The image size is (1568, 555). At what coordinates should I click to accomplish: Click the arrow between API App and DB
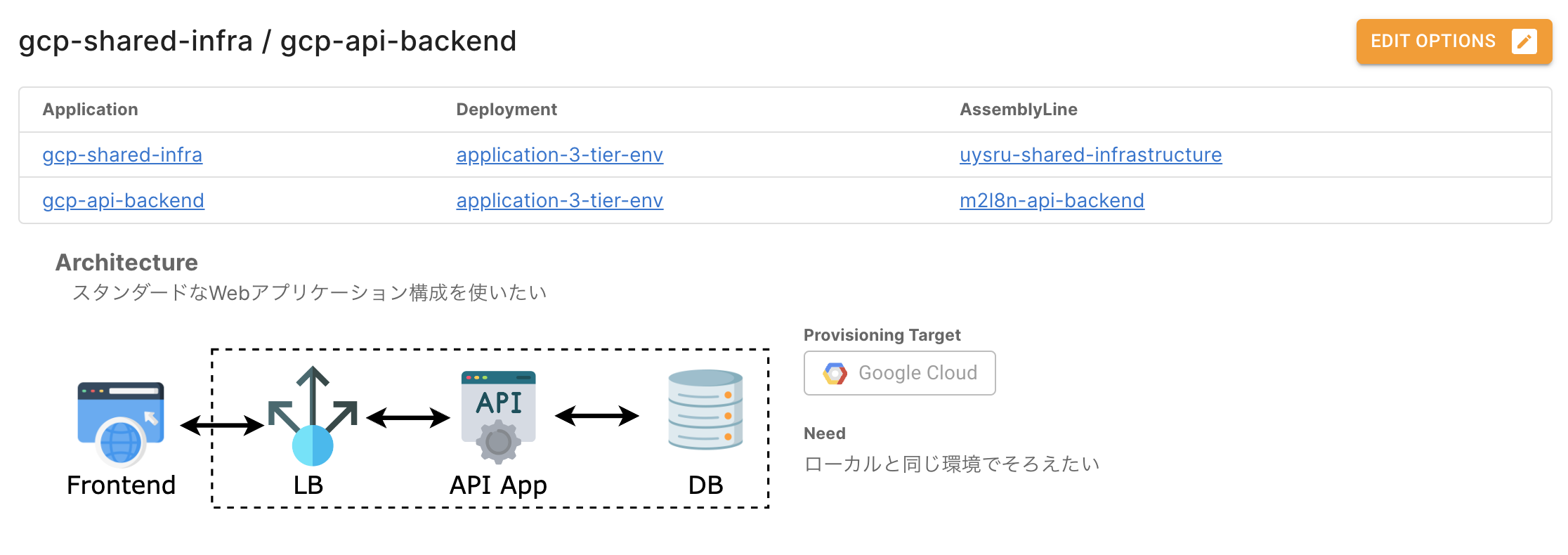(x=597, y=416)
